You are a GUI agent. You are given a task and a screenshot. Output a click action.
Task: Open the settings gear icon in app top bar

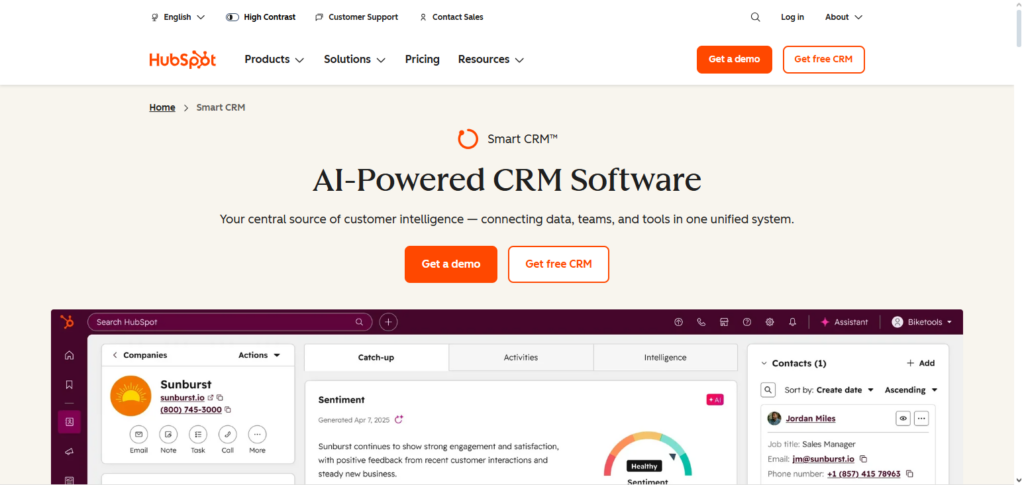click(769, 322)
